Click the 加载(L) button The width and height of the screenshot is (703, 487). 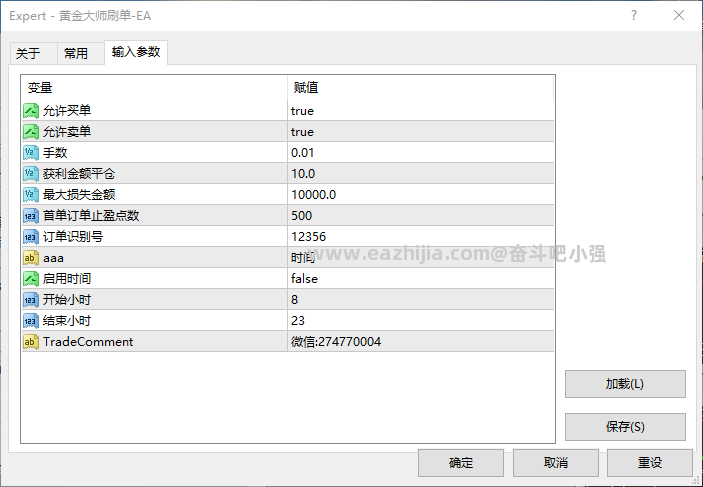click(625, 384)
